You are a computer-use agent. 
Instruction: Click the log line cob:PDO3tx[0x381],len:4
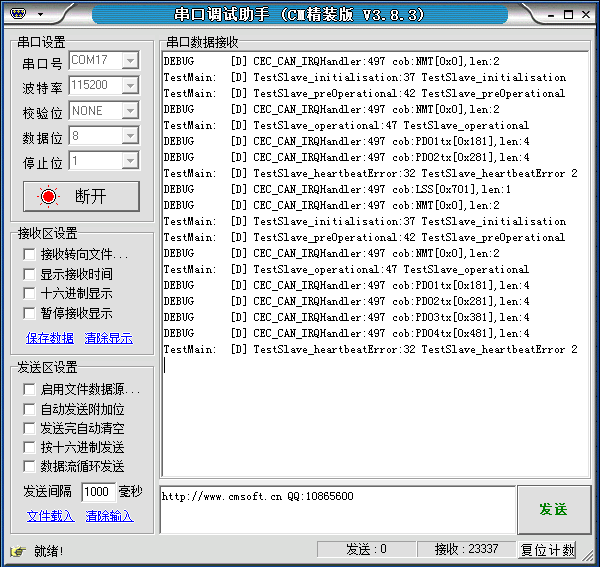347,318
